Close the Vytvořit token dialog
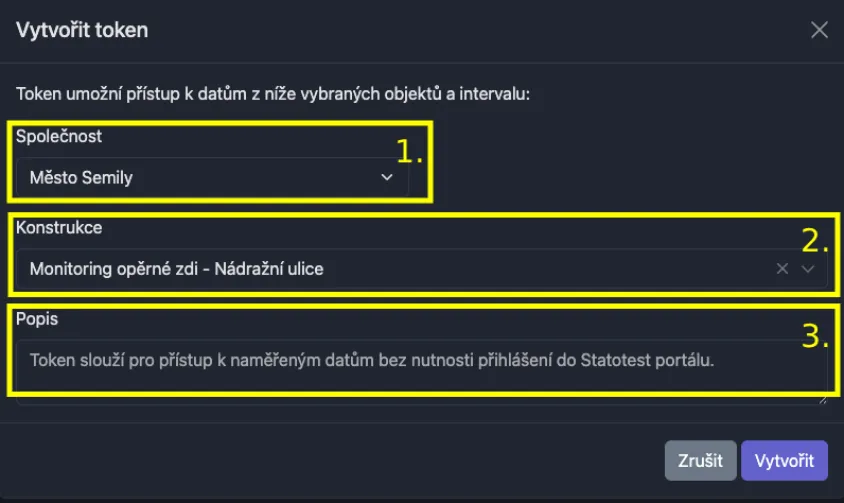 819,30
